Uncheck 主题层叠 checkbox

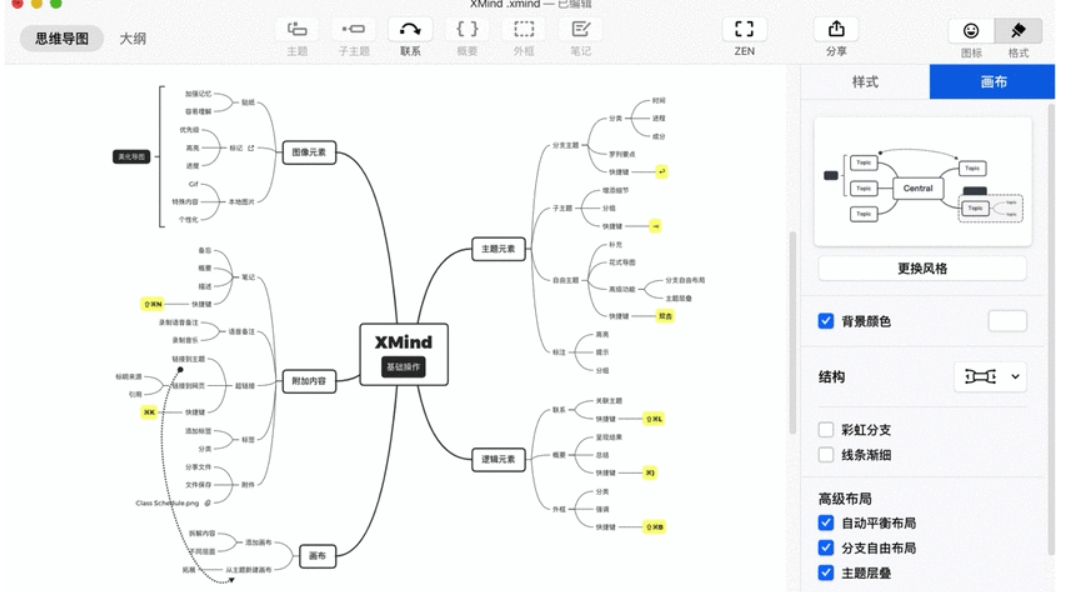coord(826,573)
